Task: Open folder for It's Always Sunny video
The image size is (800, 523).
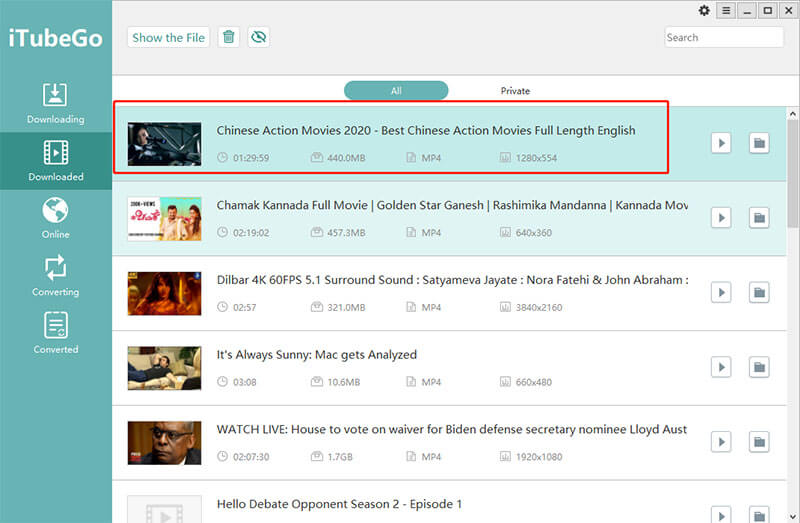Action: point(759,367)
